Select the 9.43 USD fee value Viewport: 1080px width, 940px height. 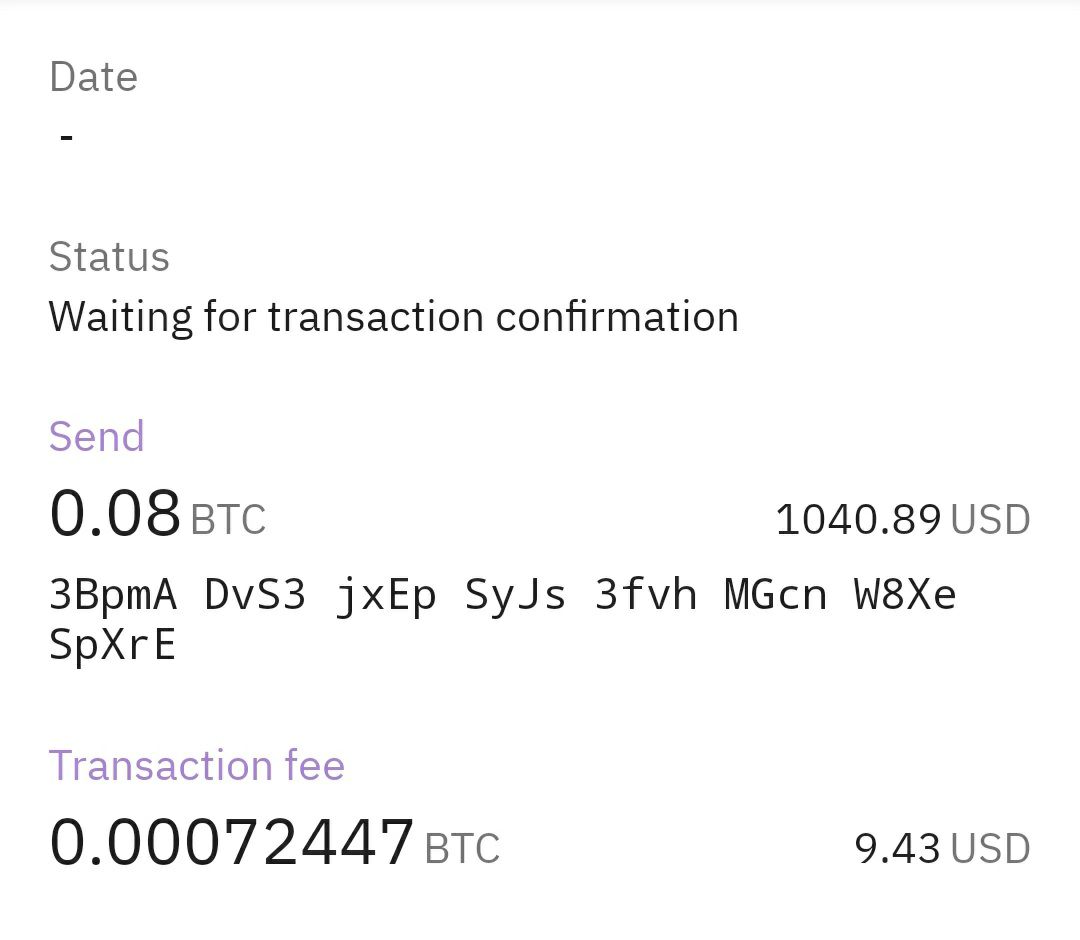click(x=942, y=849)
